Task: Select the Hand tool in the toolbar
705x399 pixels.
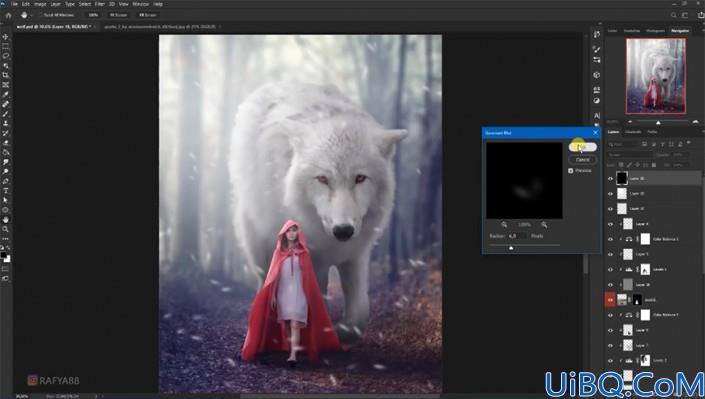Action: tap(5, 220)
